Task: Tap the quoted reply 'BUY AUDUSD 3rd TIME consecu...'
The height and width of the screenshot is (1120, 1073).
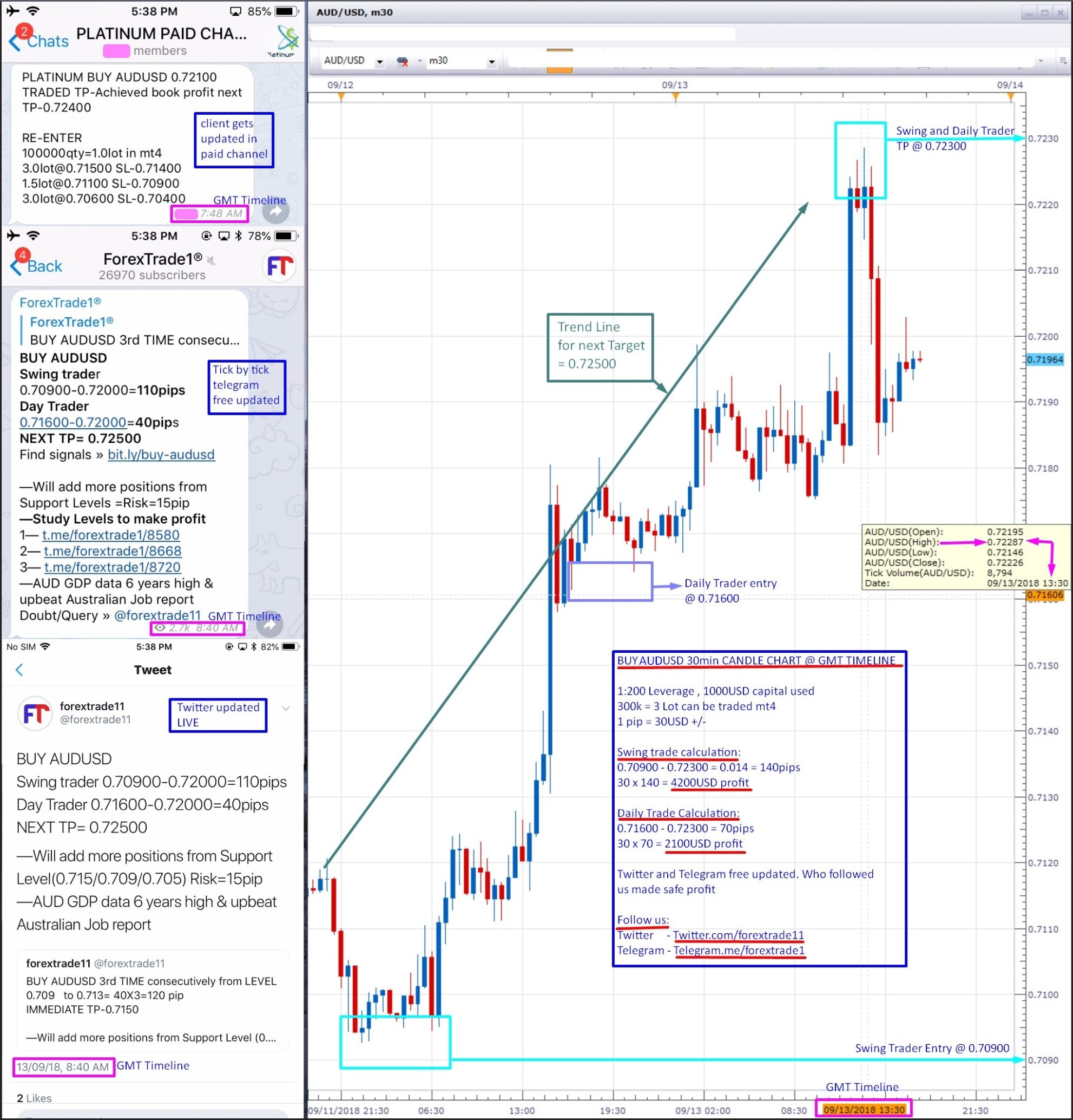Action: (x=130, y=331)
